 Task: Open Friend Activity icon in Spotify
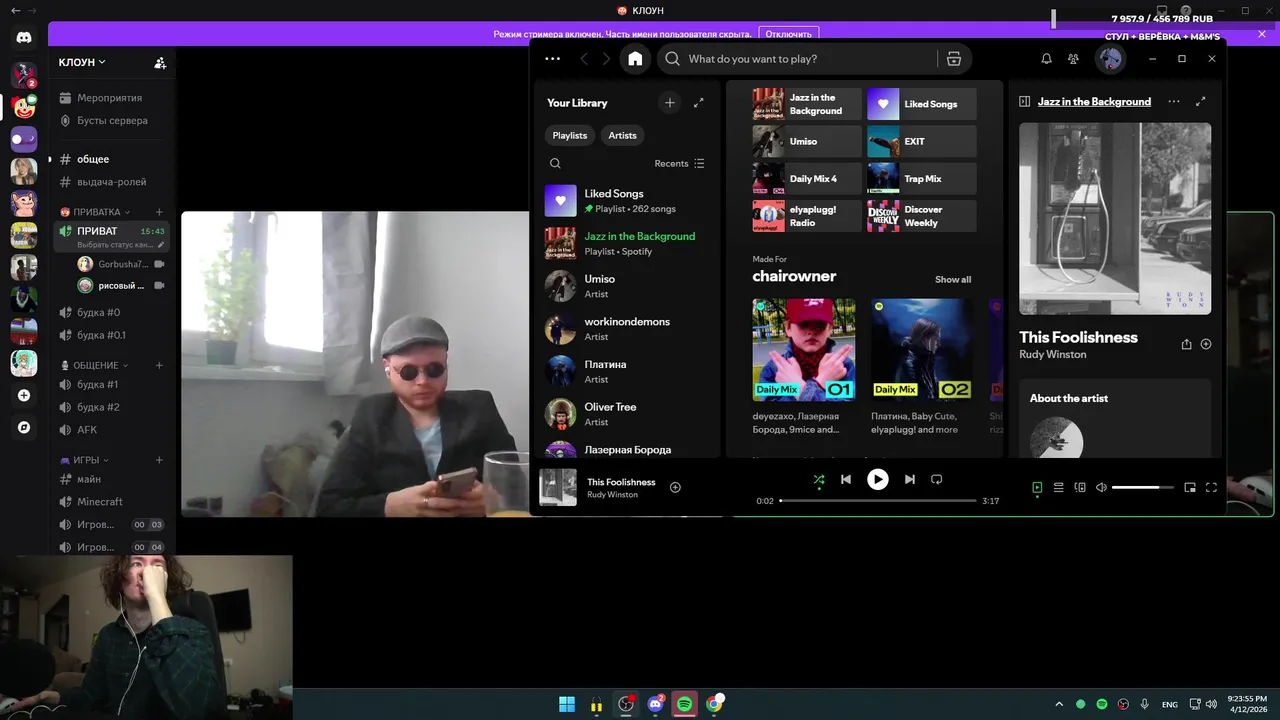[x=1073, y=59]
